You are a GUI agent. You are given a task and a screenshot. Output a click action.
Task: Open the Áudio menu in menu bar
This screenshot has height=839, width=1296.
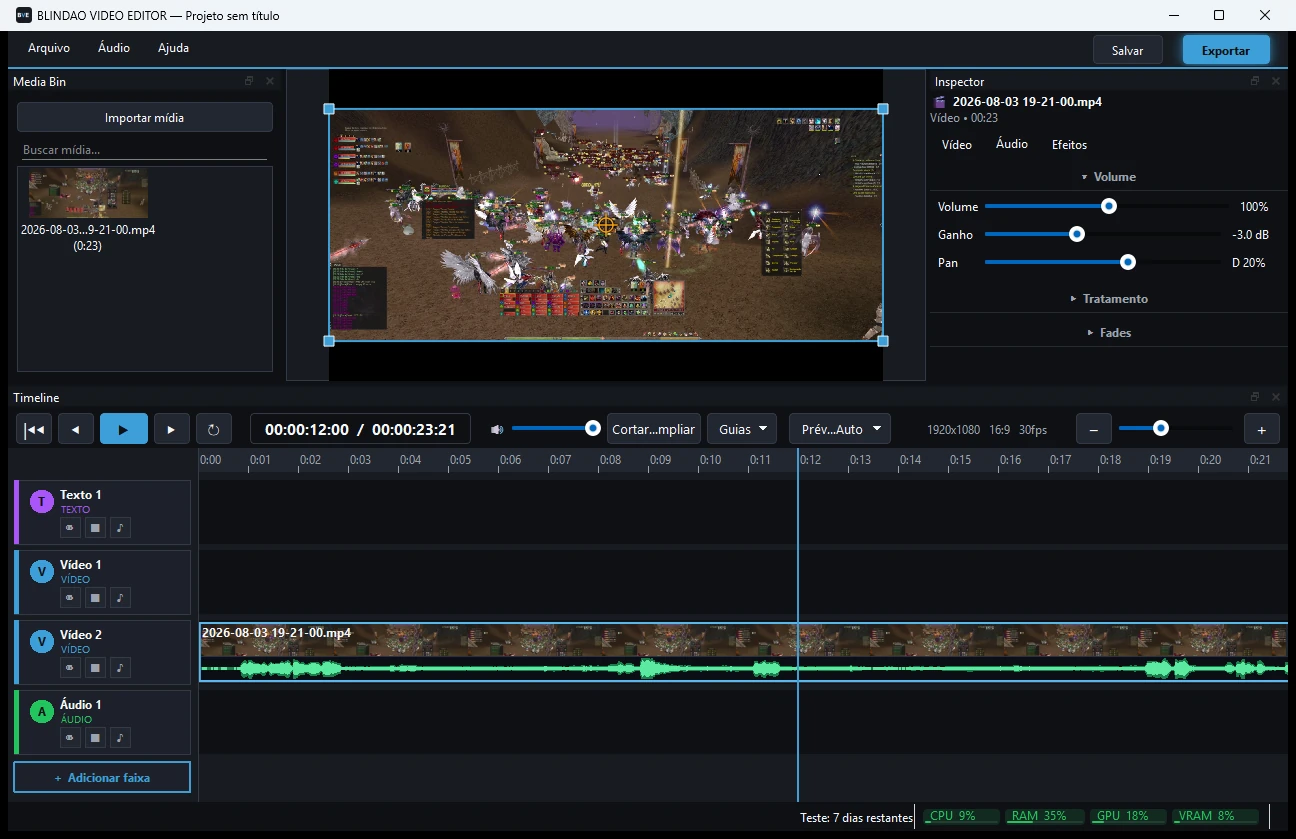tap(114, 48)
